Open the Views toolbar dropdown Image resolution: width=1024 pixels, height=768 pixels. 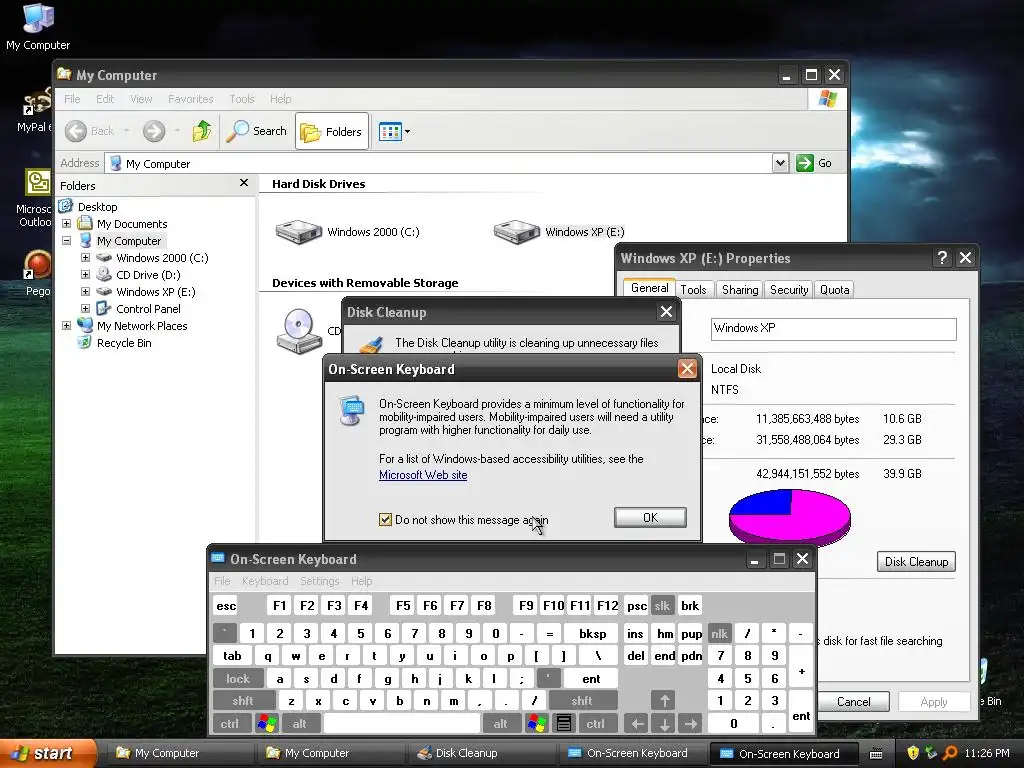(394, 131)
